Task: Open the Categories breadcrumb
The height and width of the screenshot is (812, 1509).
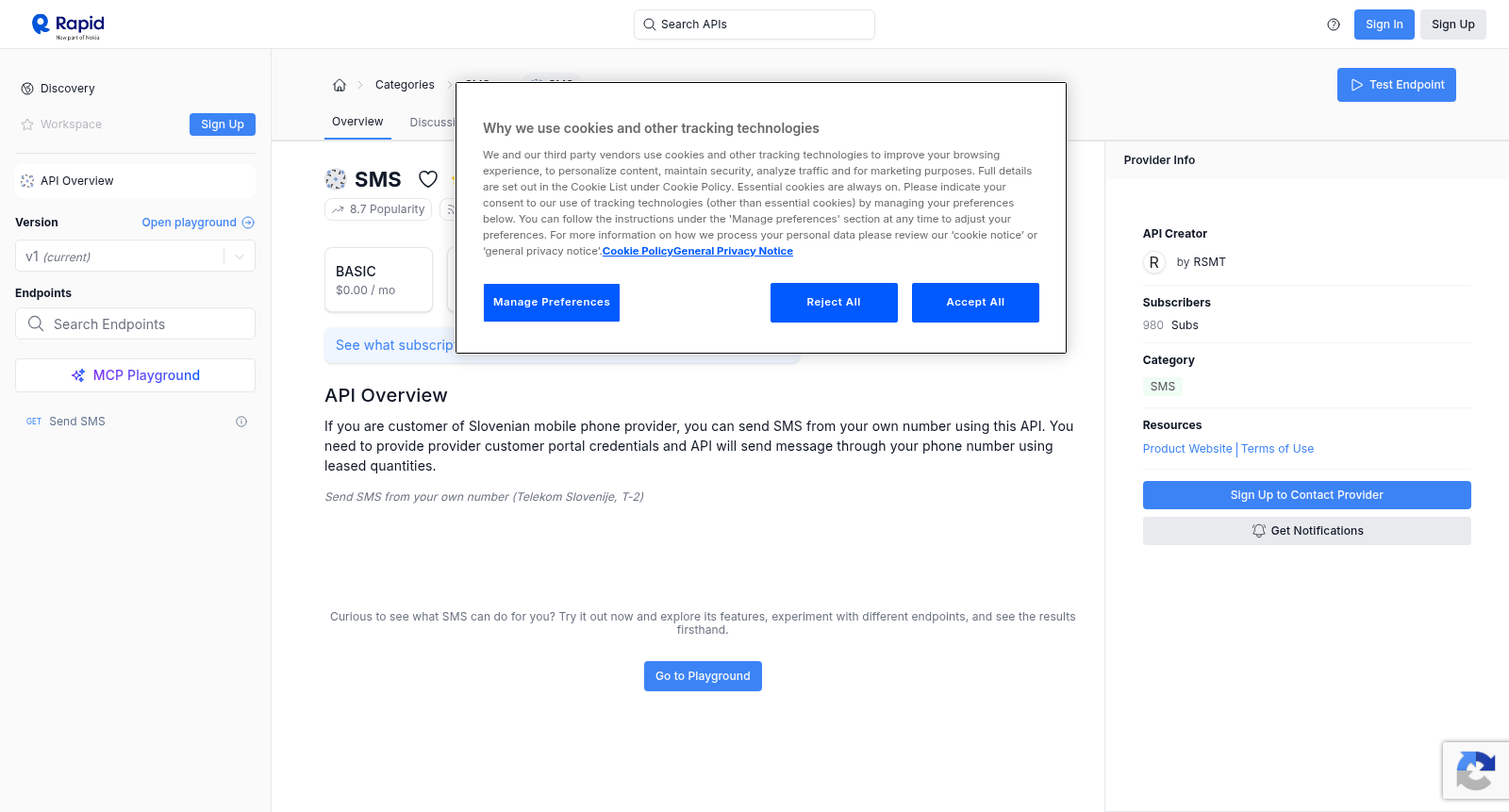Action: pos(405,85)
